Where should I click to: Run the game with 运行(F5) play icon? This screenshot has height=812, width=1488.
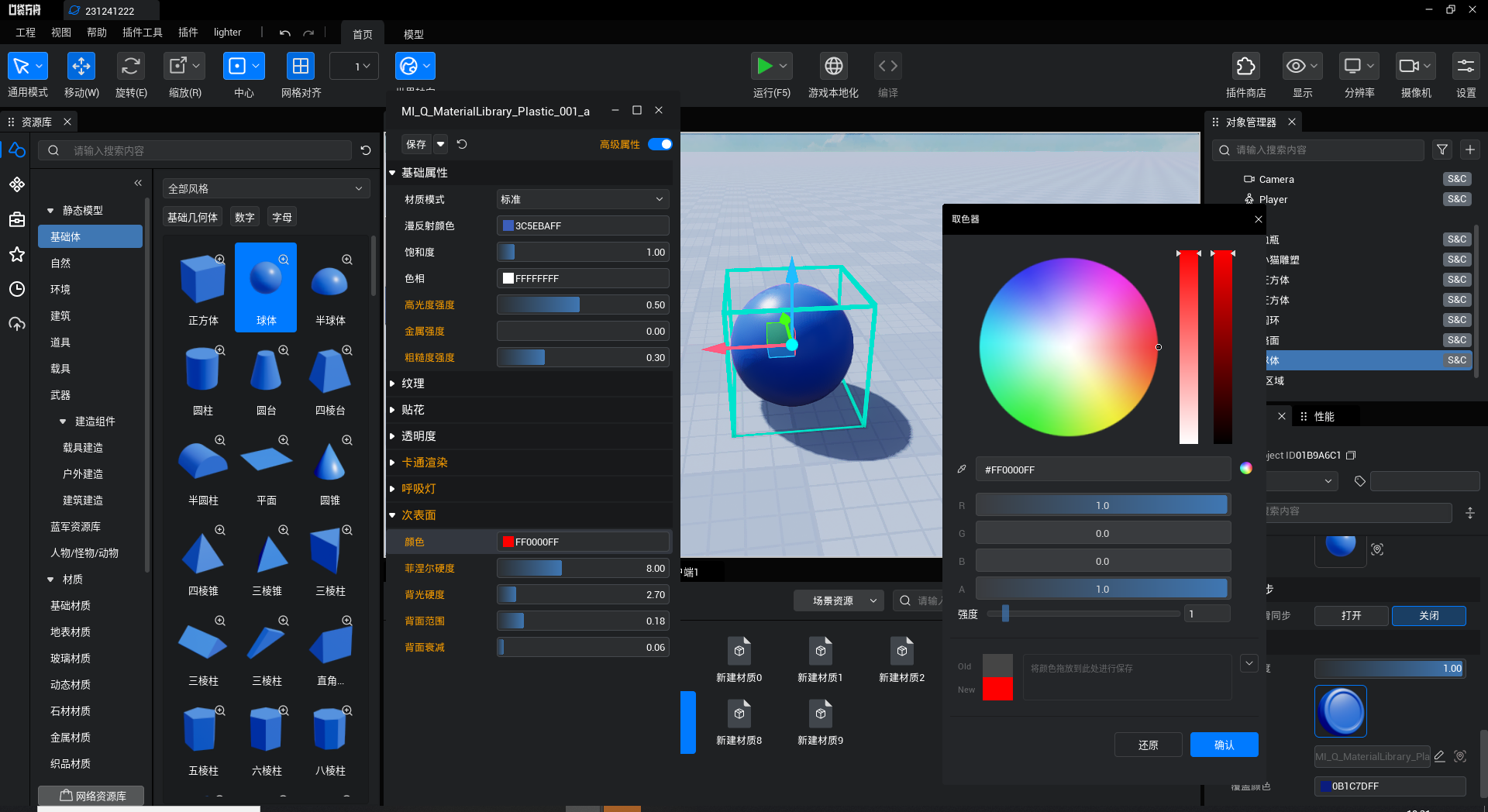[x=765, y=66]
